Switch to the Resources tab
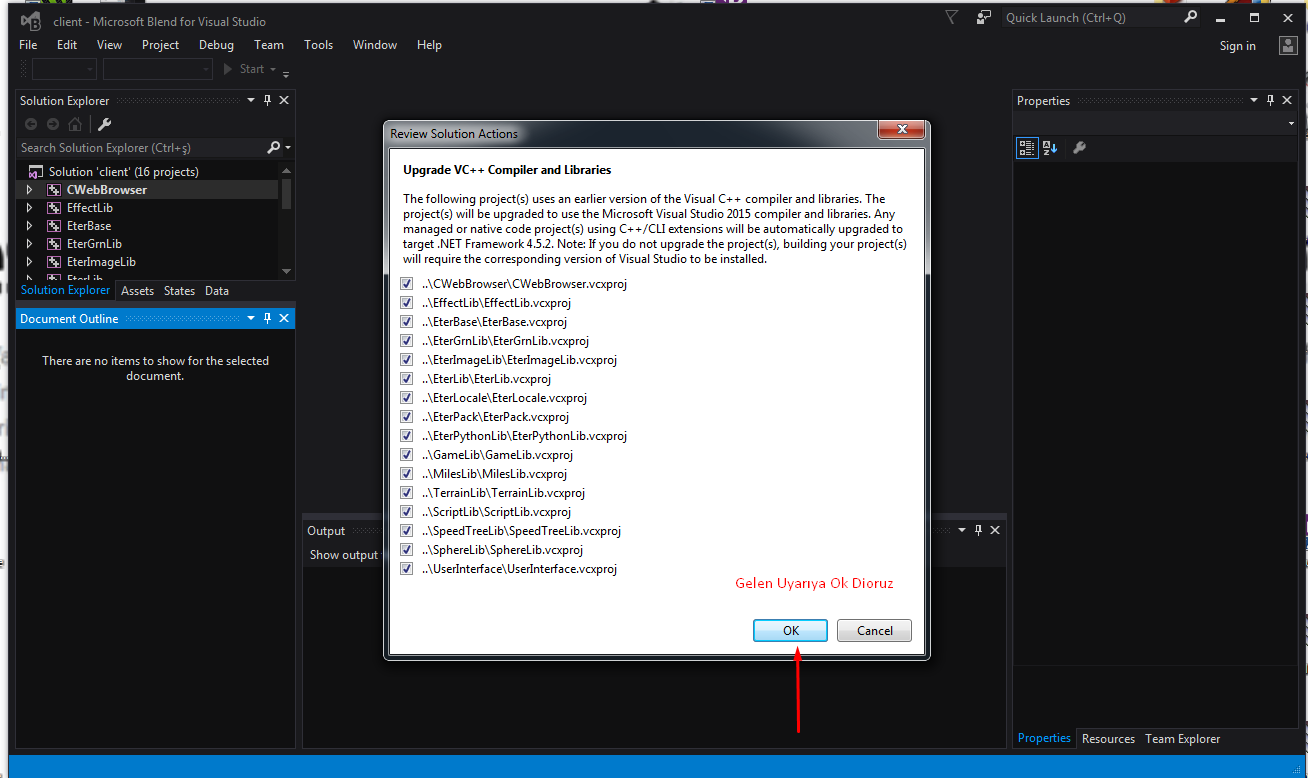The width and height of the screenshot is (1308, 778). pos(1109,739)
